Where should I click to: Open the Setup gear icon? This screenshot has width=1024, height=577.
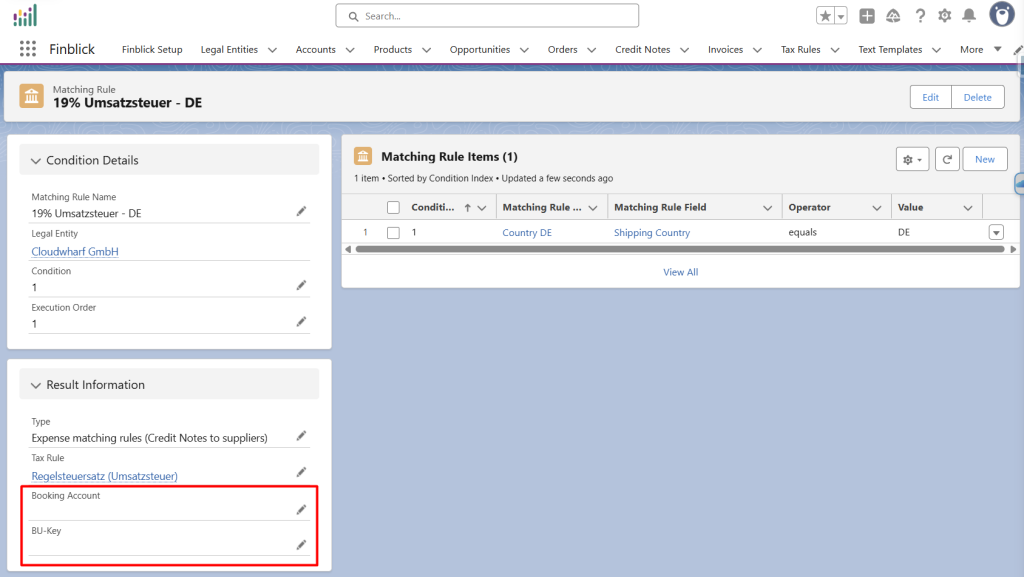tap(944, 16)
